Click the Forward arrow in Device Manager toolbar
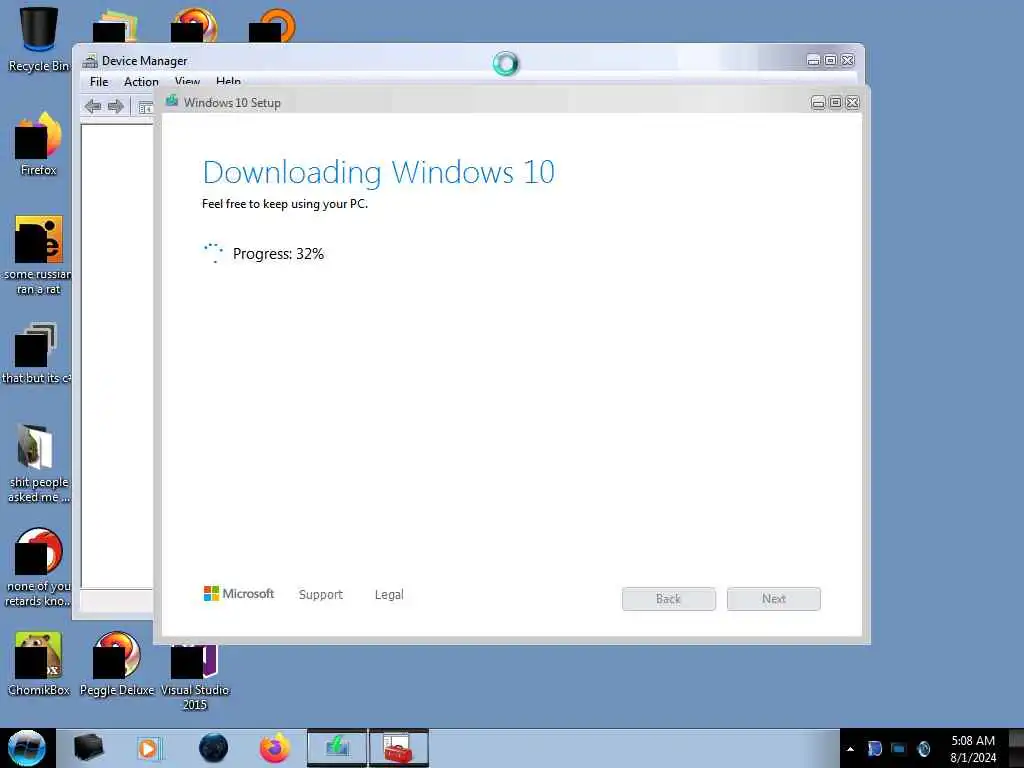The image size is (1024, 768). 116,106
